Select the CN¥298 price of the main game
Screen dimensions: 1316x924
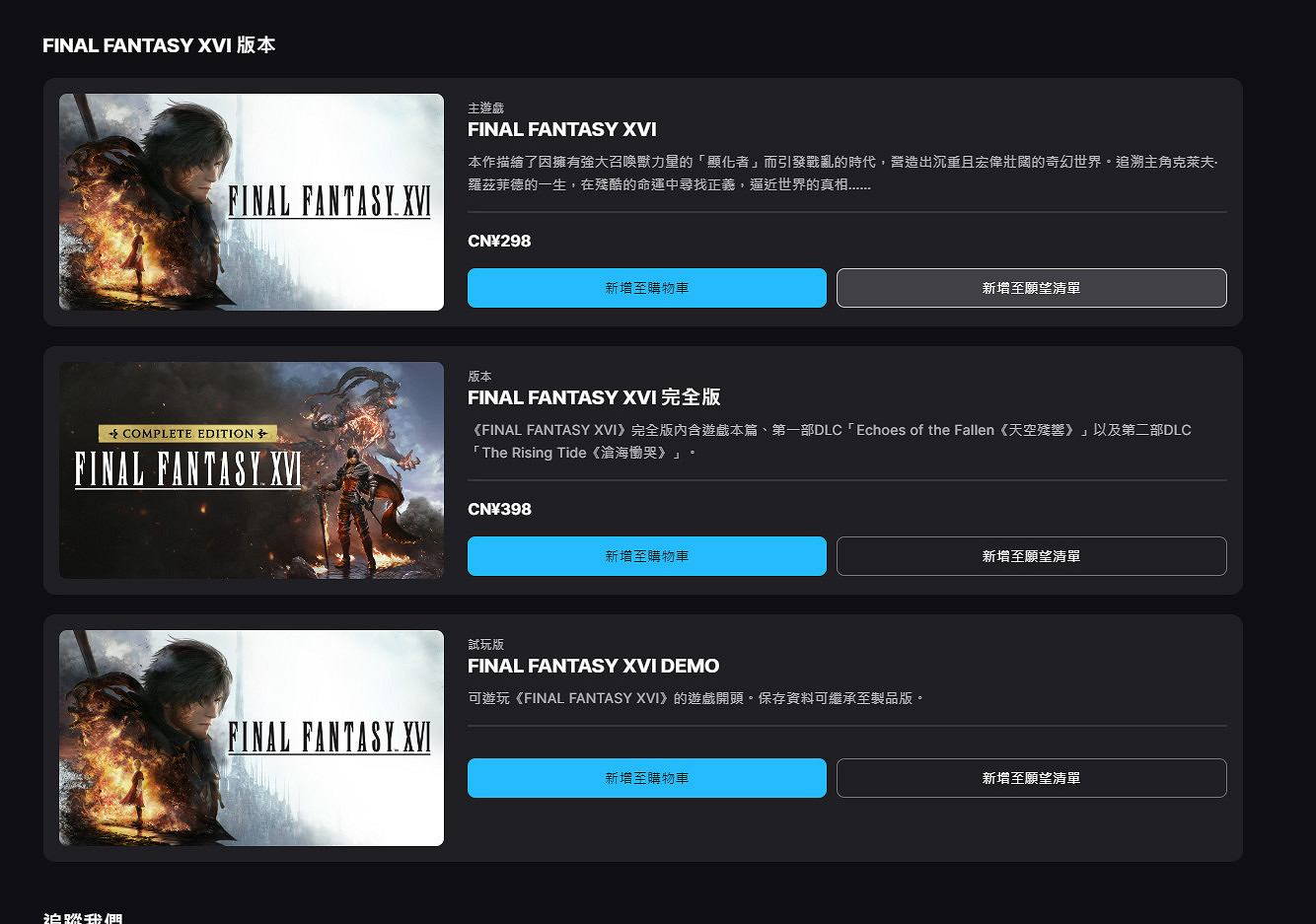499,240
